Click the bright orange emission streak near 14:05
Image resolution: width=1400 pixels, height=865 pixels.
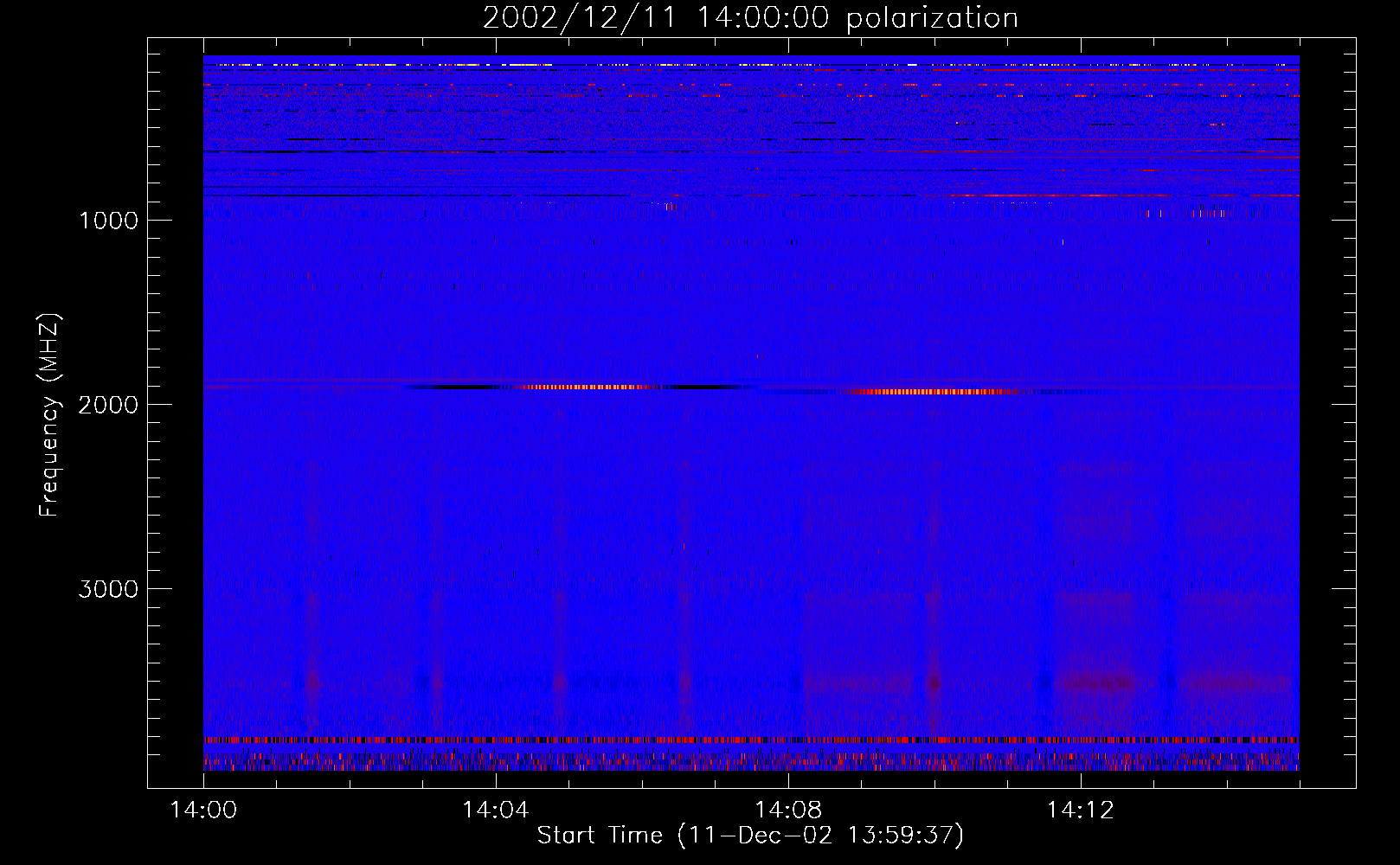(x=584, y=387)
